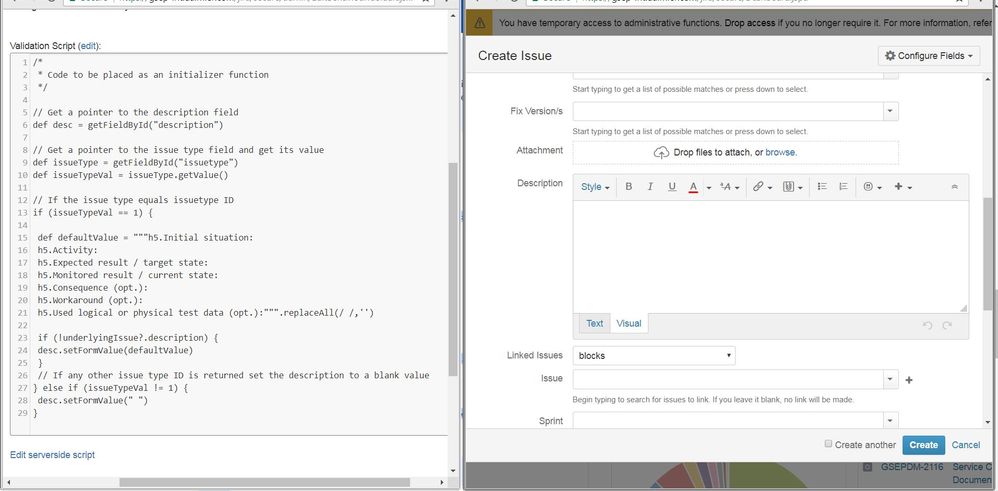Open Linked Issues blocks dropdown
Viewport: 998px width, 491px height.
pos(654,355)
